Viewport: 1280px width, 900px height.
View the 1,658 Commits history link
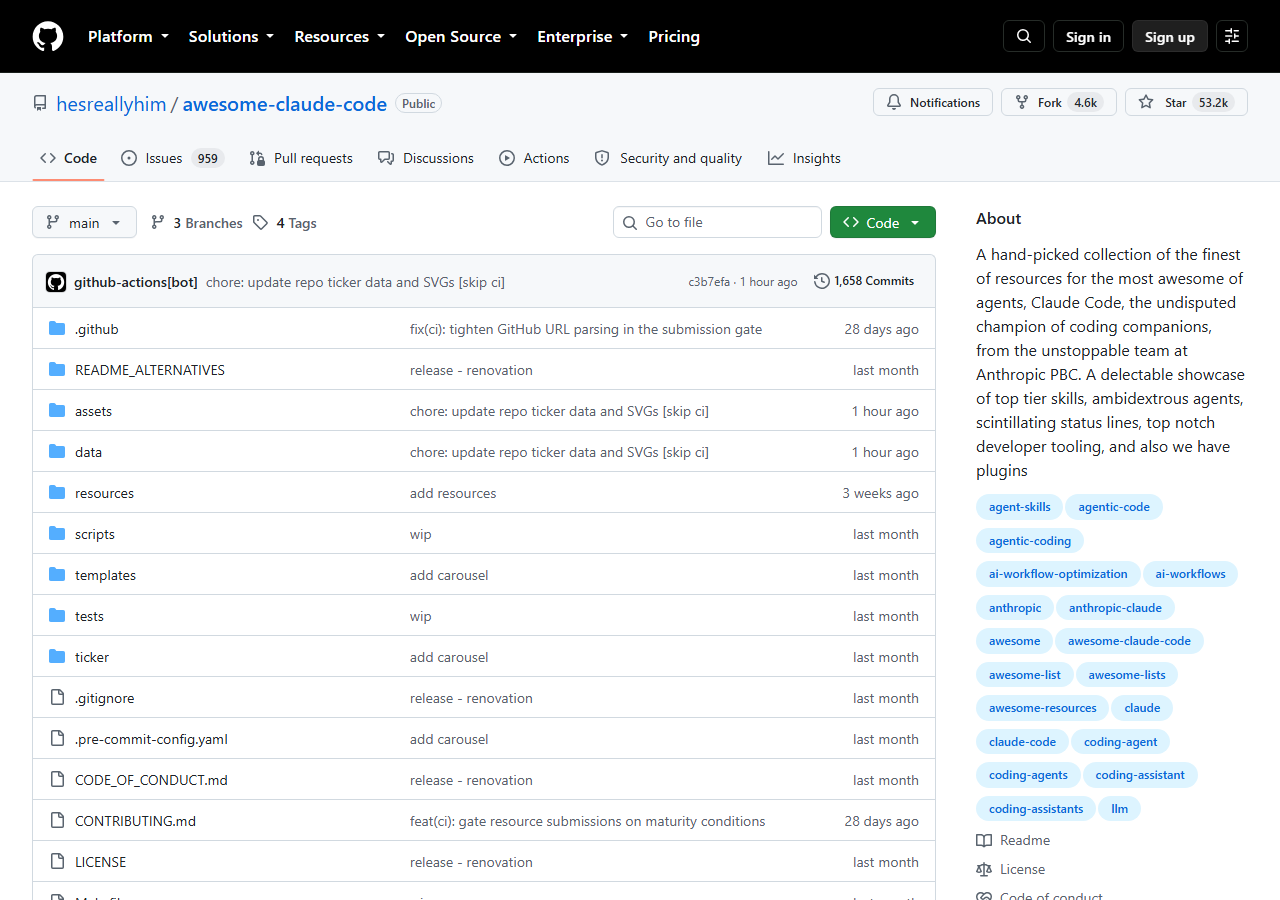click(x=864, y=281)
